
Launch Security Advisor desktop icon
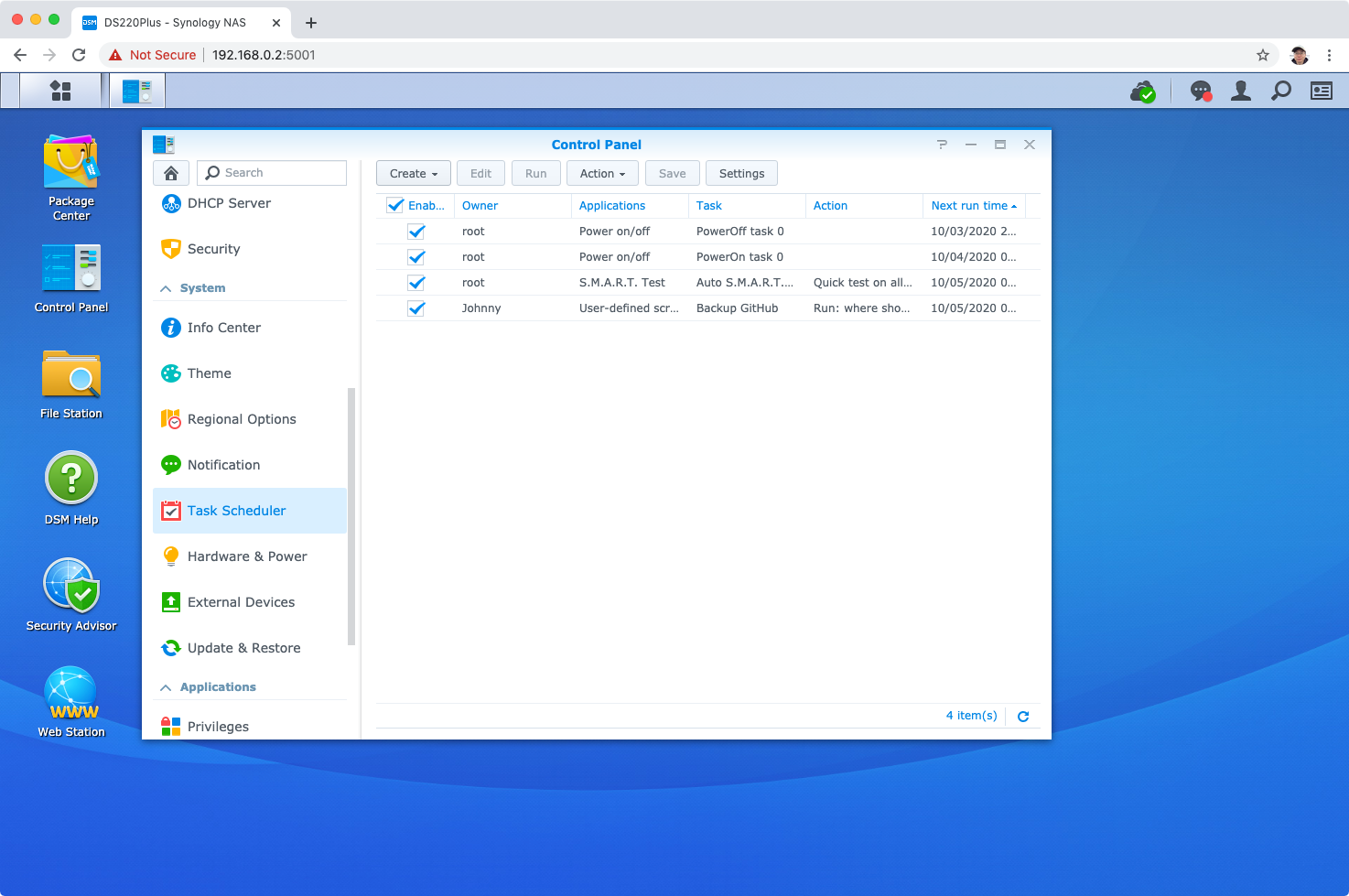[x=71, y=595]
